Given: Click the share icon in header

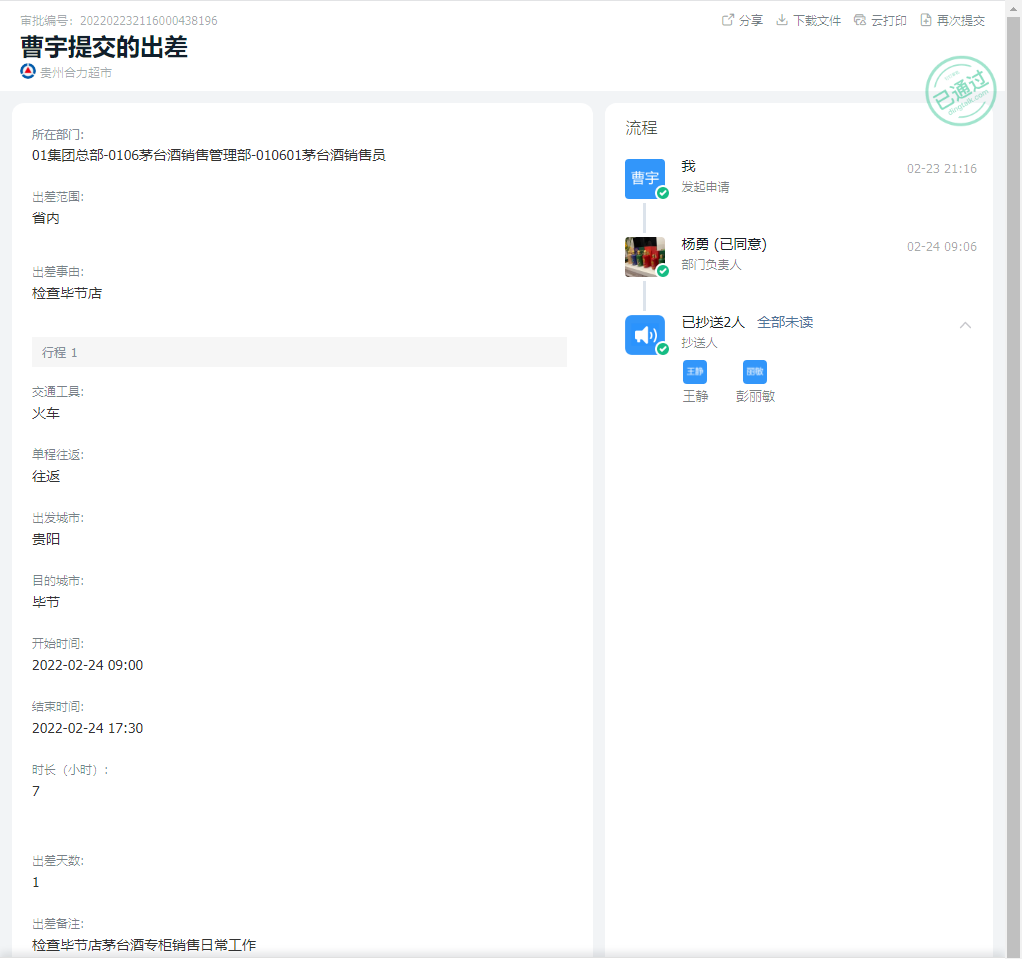Looking at the screenshot, I should point(728,20).
